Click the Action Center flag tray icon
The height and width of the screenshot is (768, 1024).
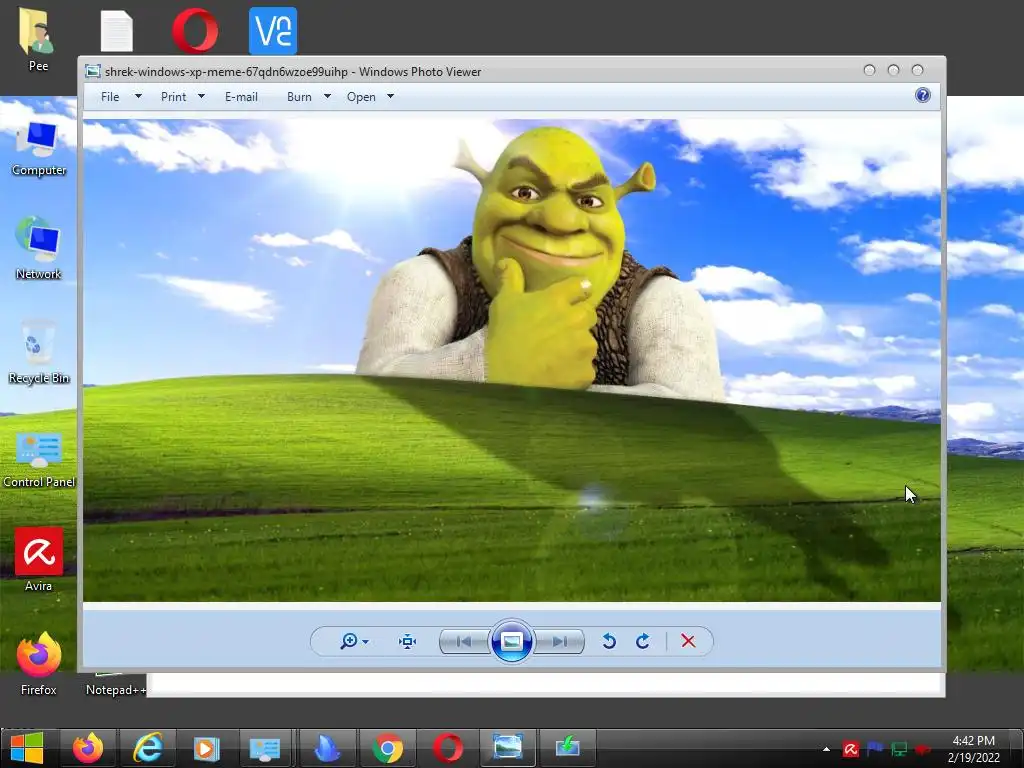(x=874, y=749)
